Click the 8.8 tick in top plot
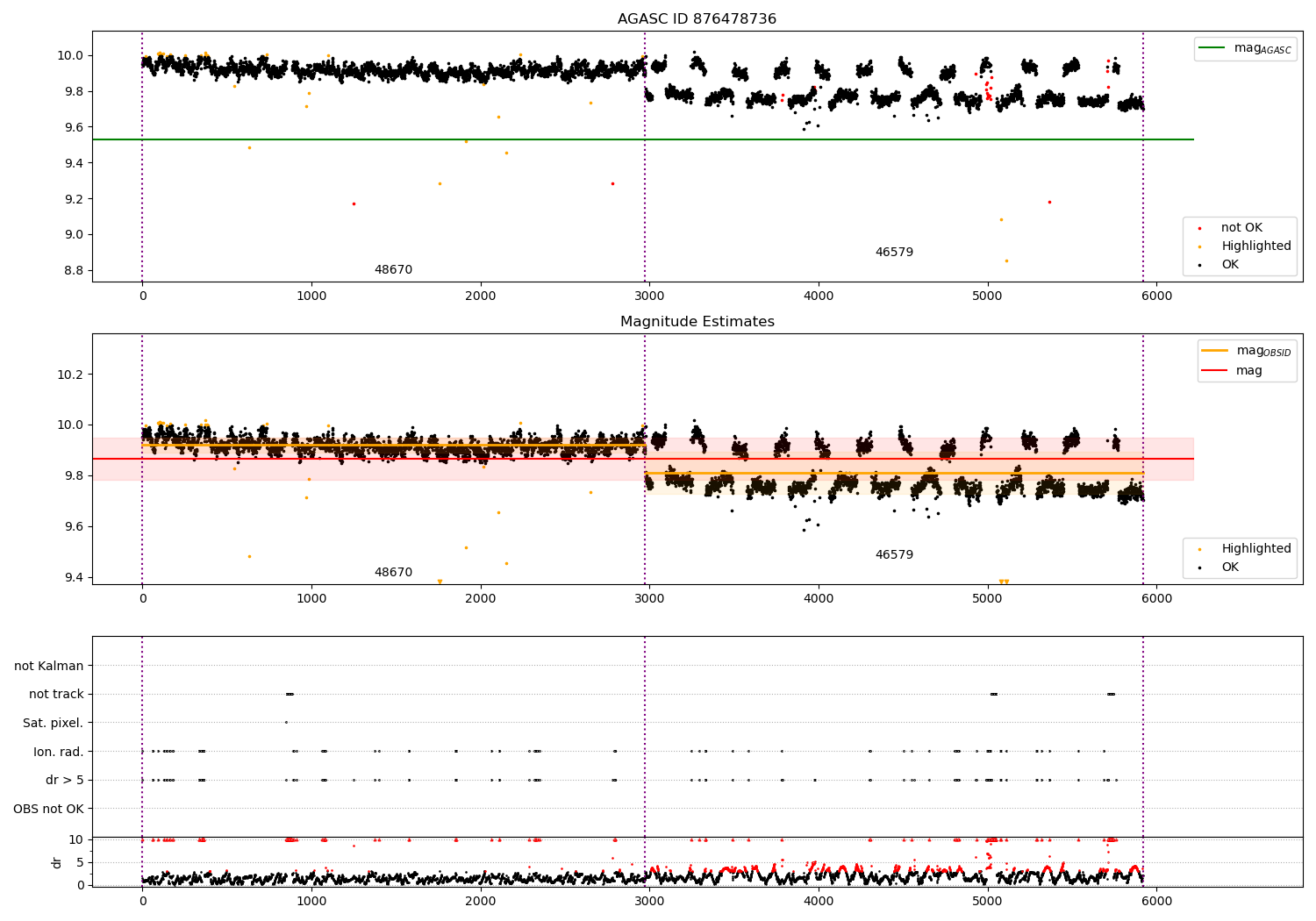The width and height of the screenshot is (1316, 921). tap(75, 270)
